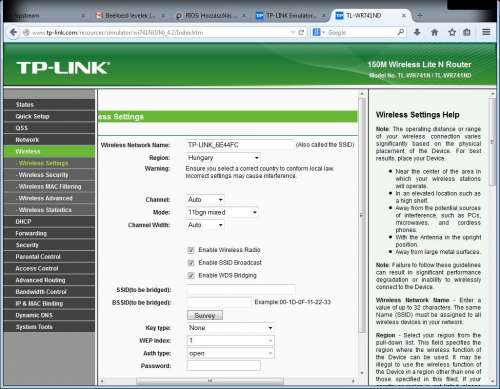Image resolution: width=500 pixels, height=389 pixels.
Task: Toggle Enable SSID Broadcast checkbox
Action: coord(191,263)
